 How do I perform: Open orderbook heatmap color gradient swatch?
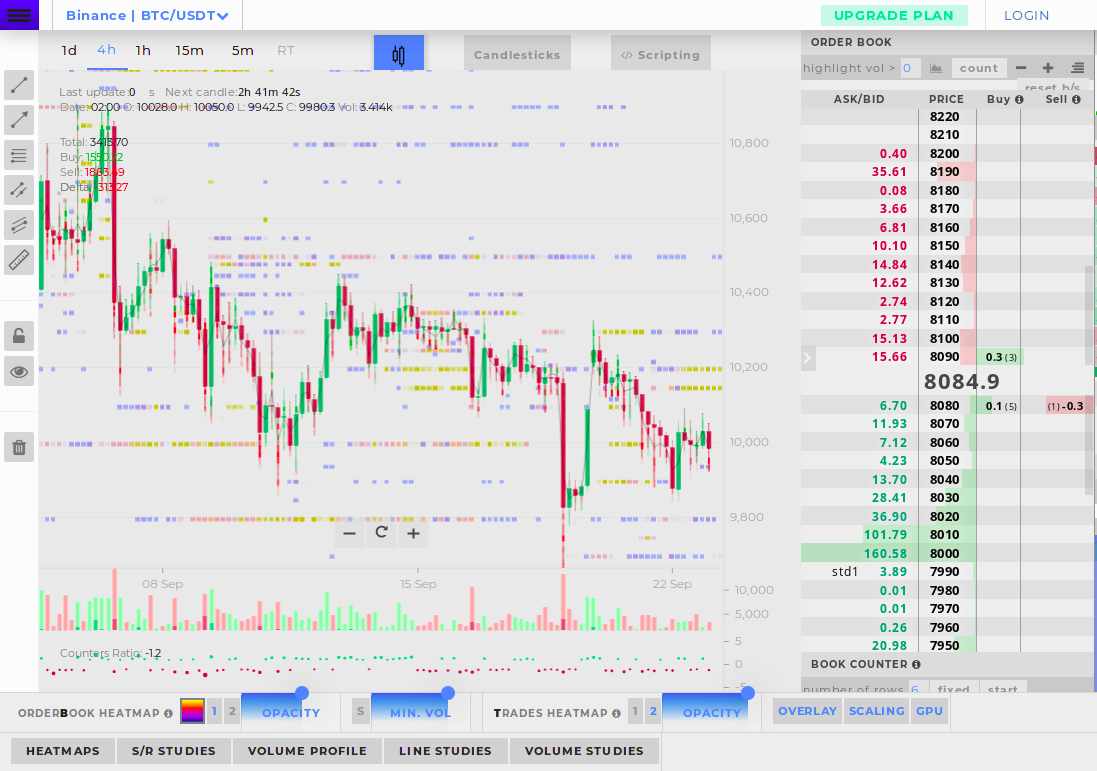point(192,711)
